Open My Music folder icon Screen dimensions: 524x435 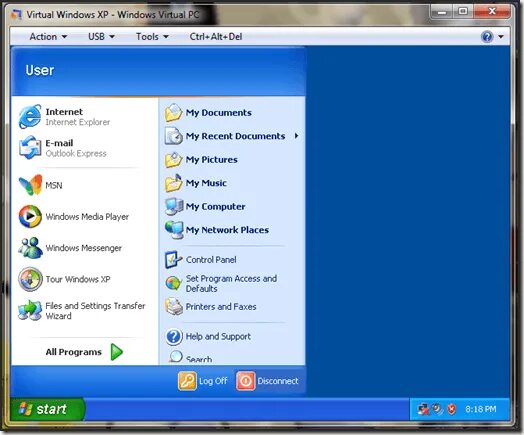173,183
